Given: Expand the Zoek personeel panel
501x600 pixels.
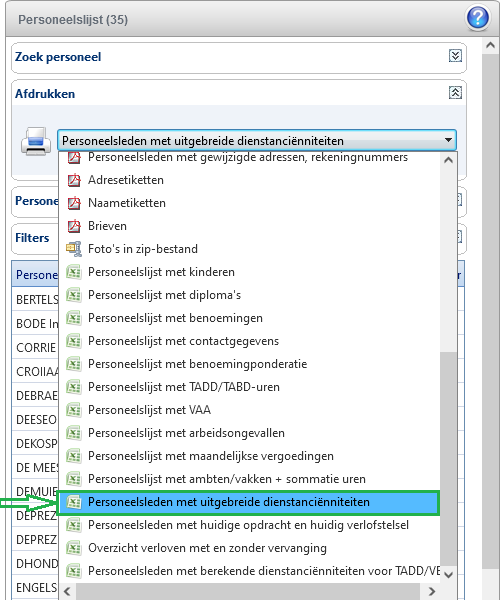Looking at the screenshot, I should click(x=455, y=56).
